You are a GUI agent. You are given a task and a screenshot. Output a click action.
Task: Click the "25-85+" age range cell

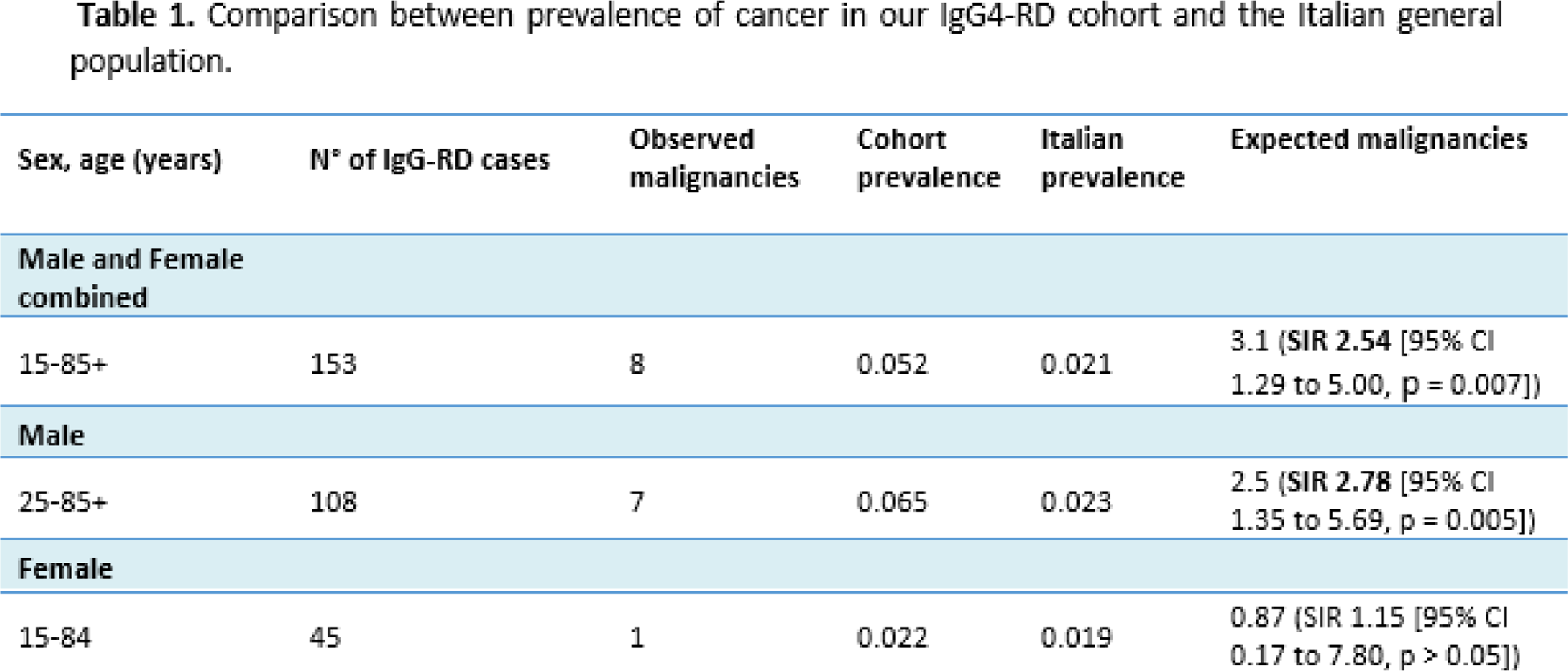tap(63, 502)
